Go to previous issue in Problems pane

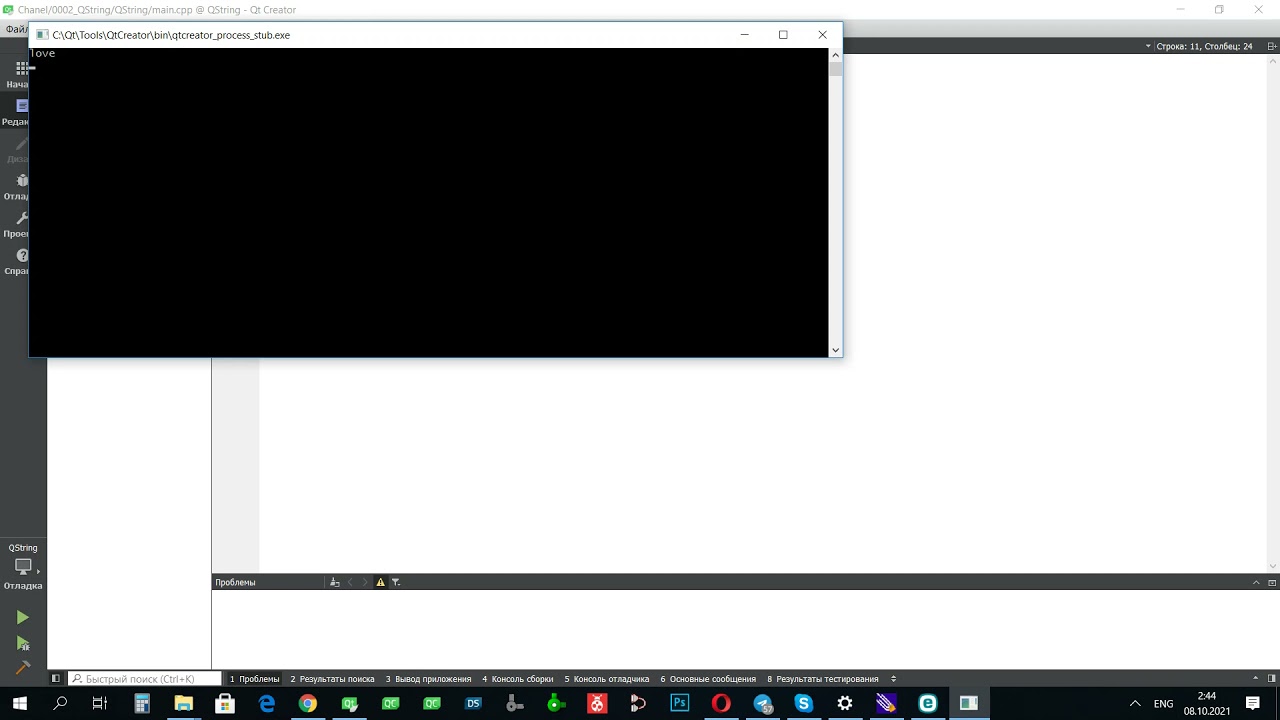click(350, 582)
